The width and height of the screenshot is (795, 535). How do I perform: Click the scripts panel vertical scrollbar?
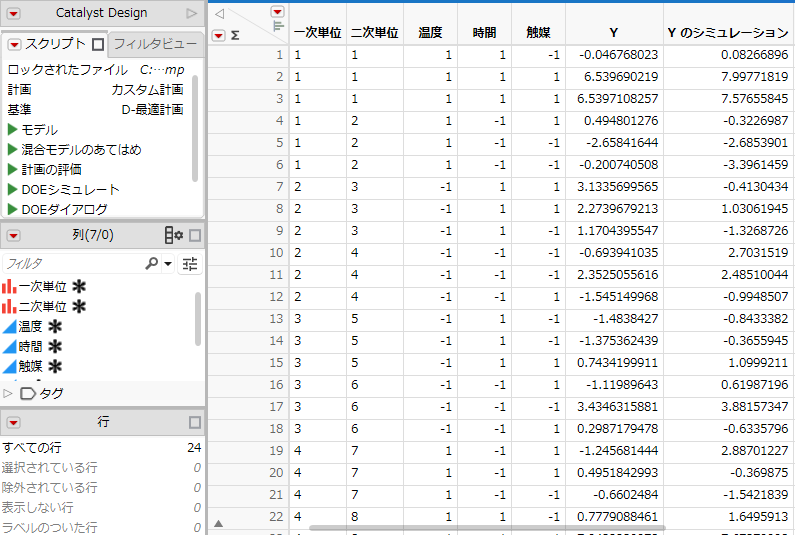[195, 128]
